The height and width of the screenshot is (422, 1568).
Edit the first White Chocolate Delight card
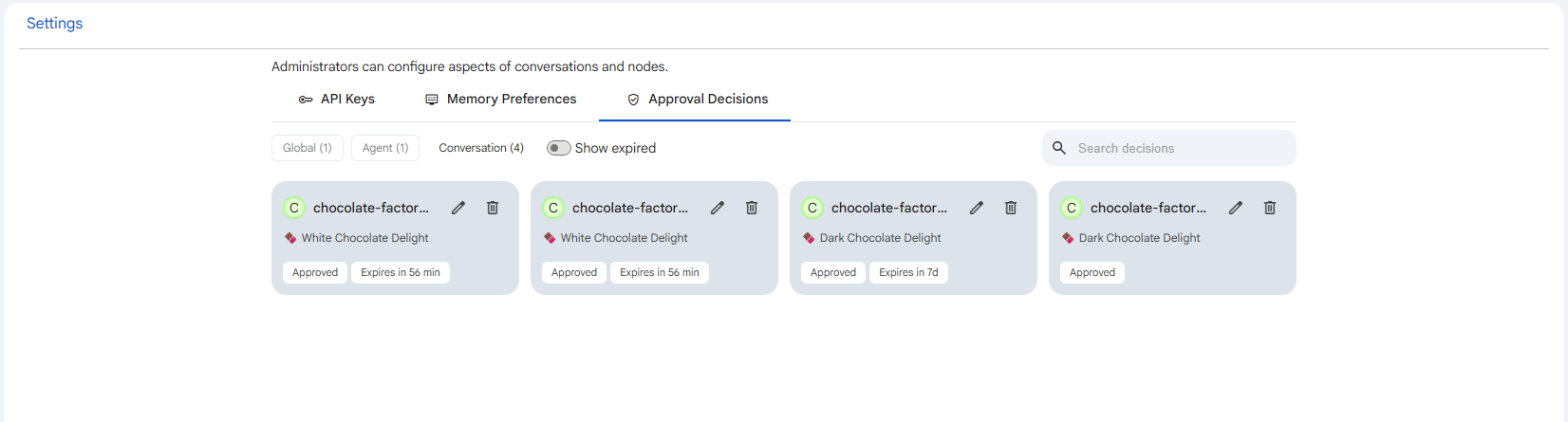click(x=458, y=208)
